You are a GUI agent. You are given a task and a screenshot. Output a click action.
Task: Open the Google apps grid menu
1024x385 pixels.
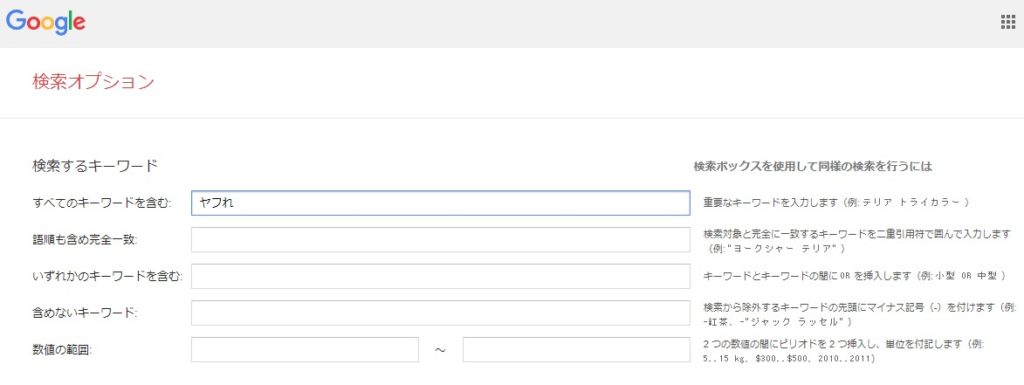click(1008, 23)
